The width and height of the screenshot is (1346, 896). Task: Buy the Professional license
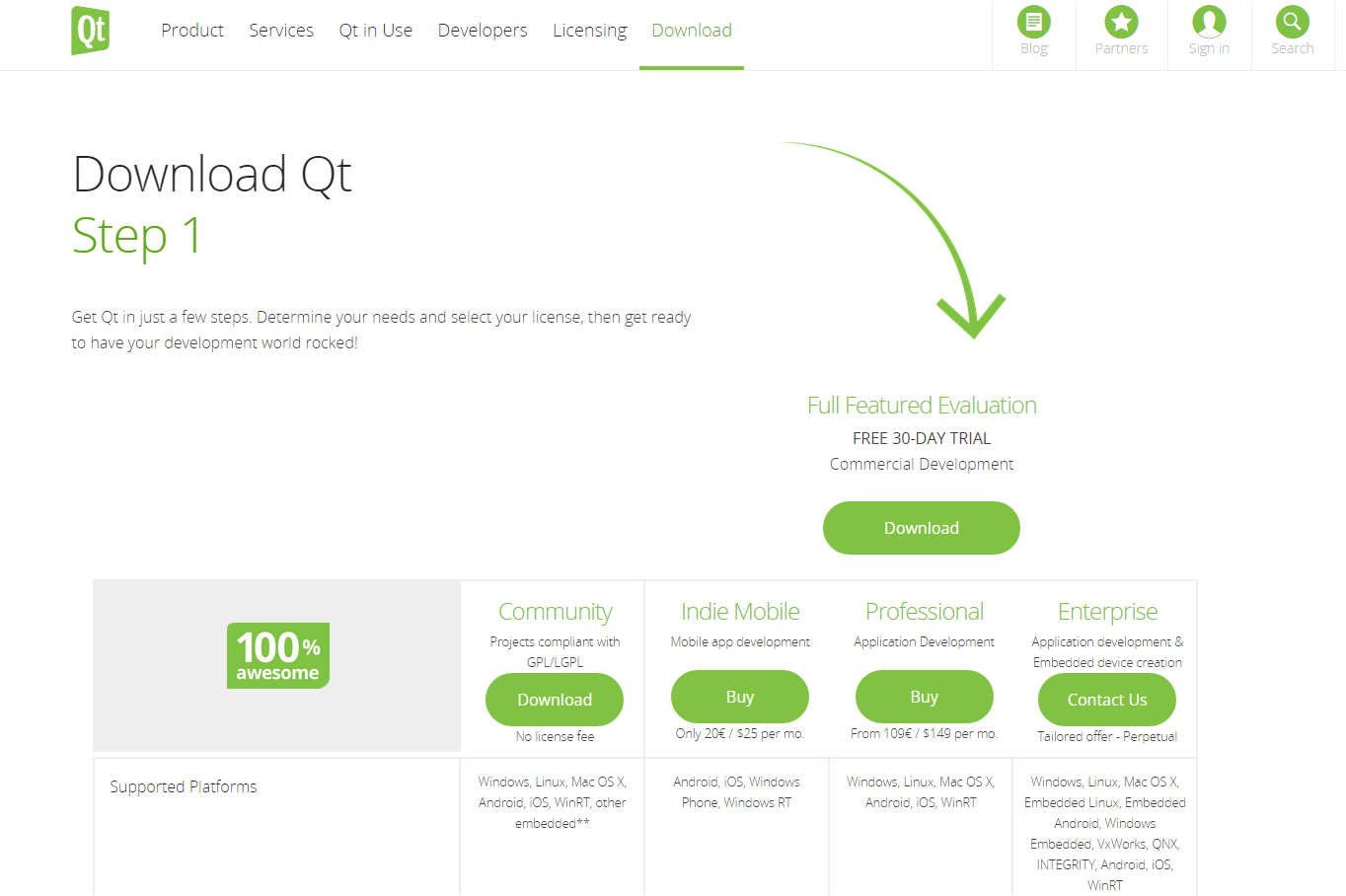pos(925,697)
